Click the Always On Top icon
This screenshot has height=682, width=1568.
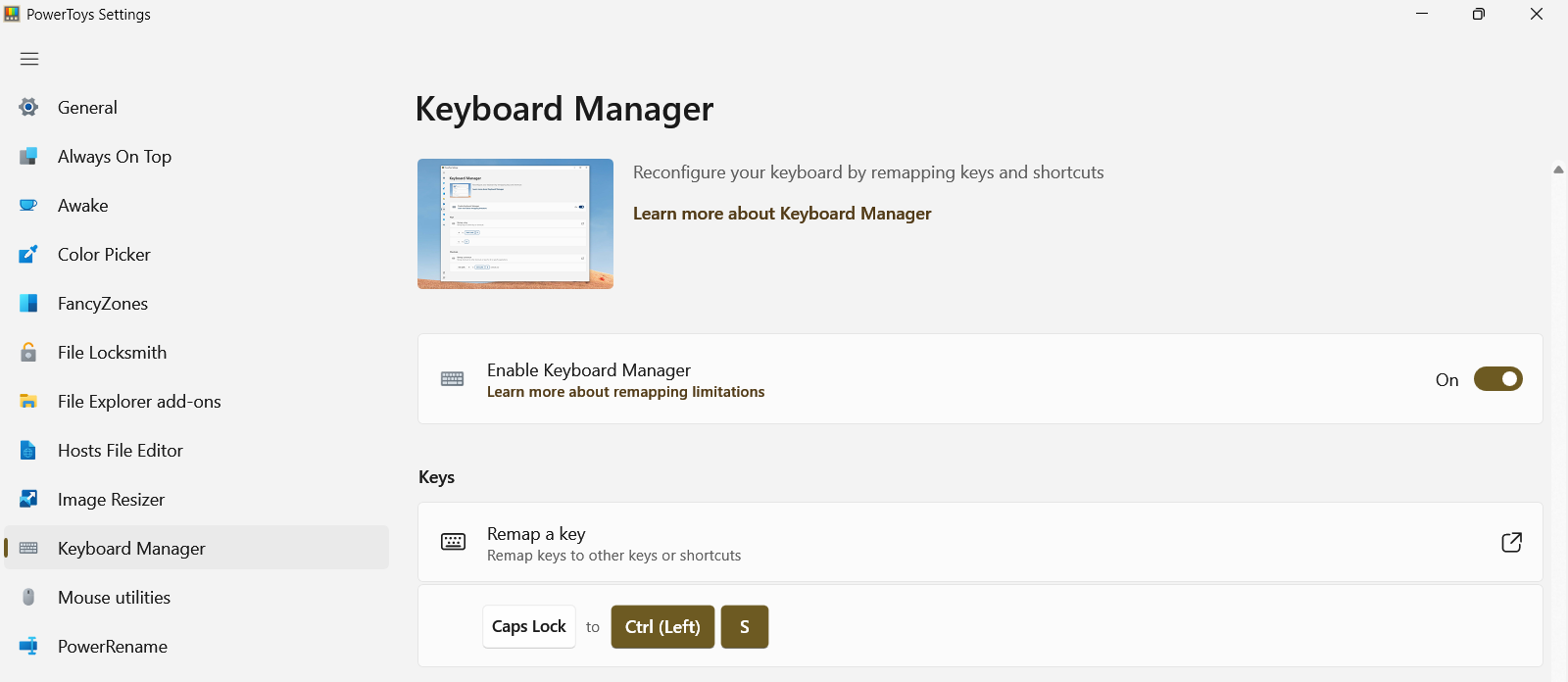(x=28, y=157)
